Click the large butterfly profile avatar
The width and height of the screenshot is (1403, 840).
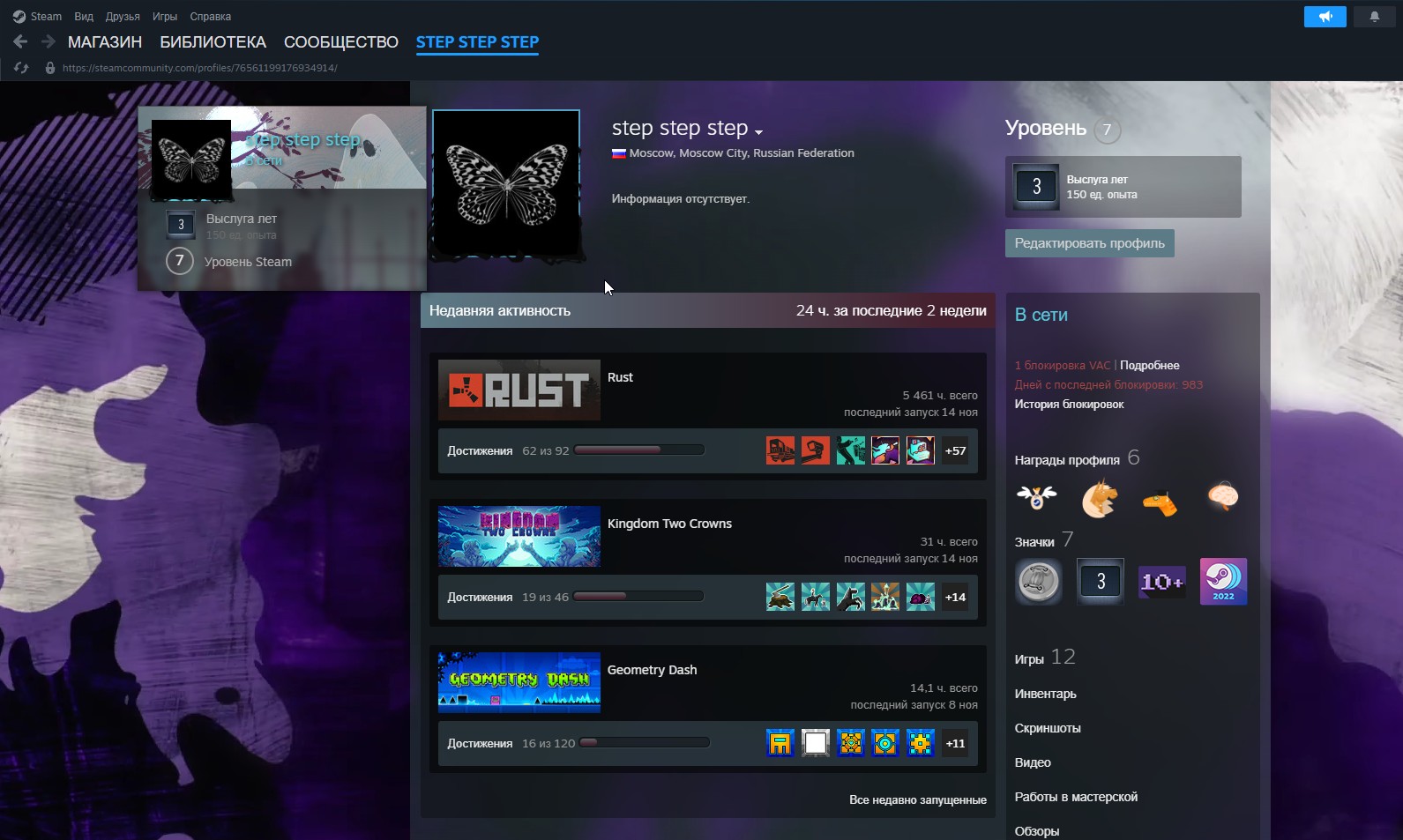tap(506, 183)
